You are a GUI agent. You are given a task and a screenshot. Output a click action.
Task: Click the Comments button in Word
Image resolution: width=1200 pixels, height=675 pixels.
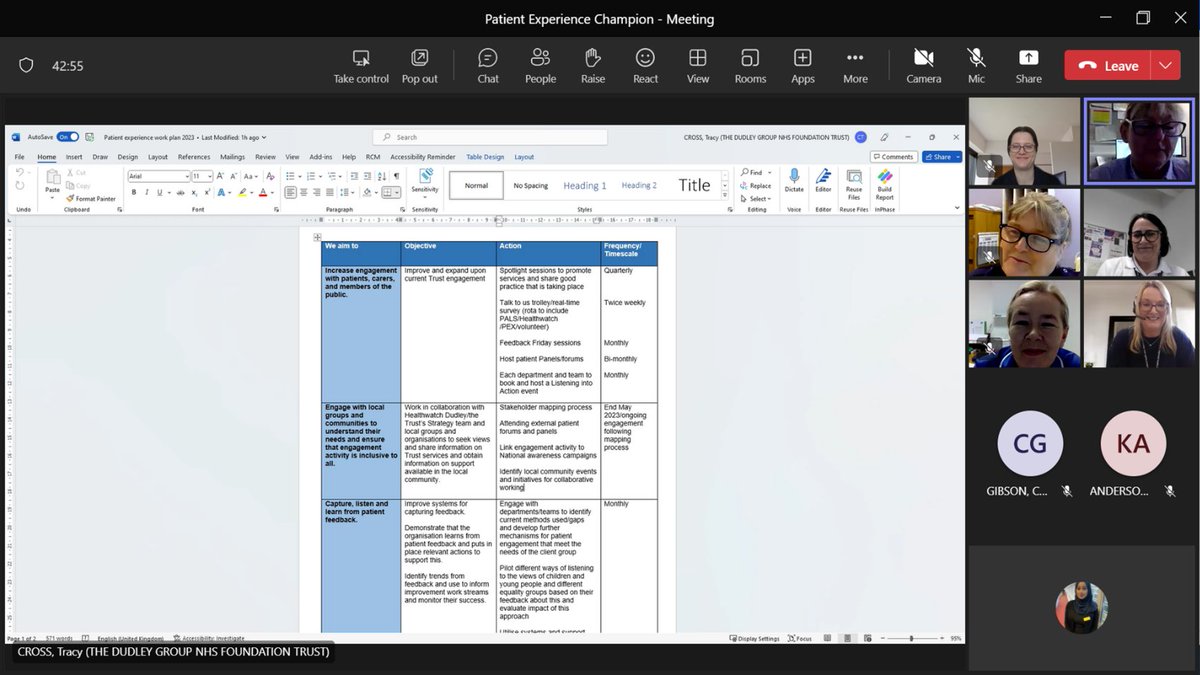coord(893,157)
